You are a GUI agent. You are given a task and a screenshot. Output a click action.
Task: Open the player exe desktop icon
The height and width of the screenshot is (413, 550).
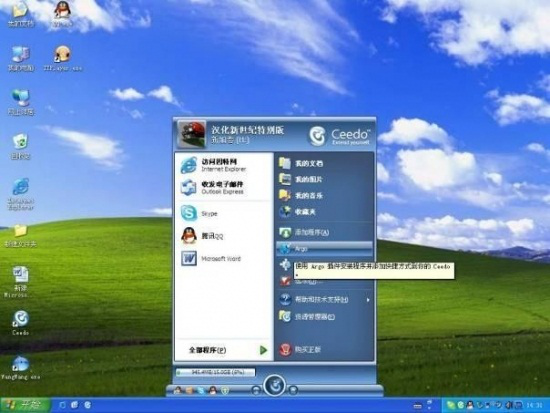pyautogui.click(x=63, y=58)
